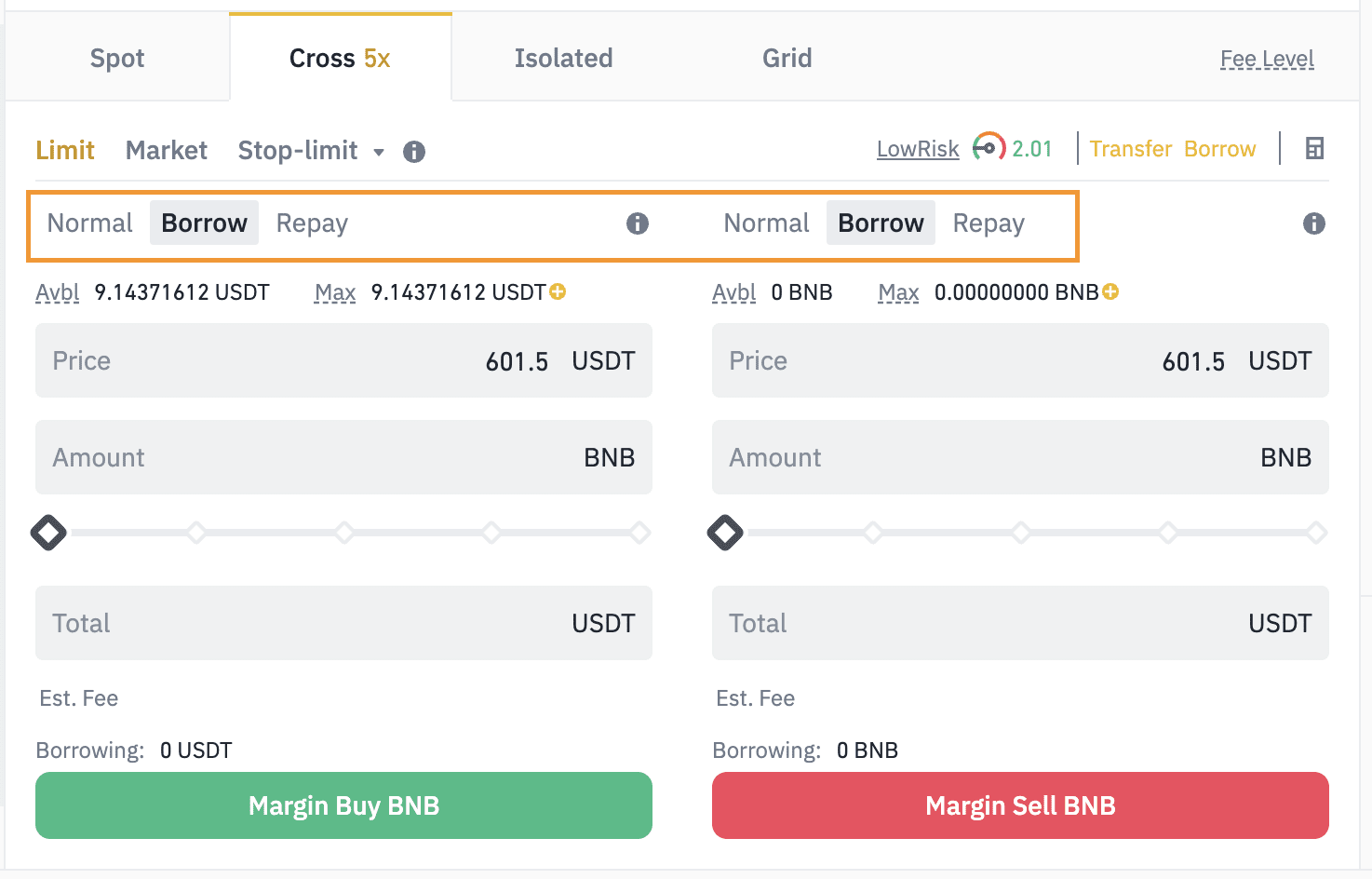Click the plus icon next to Max USDT
Screen dimensions: 1372x879
[x=558, y=292]
